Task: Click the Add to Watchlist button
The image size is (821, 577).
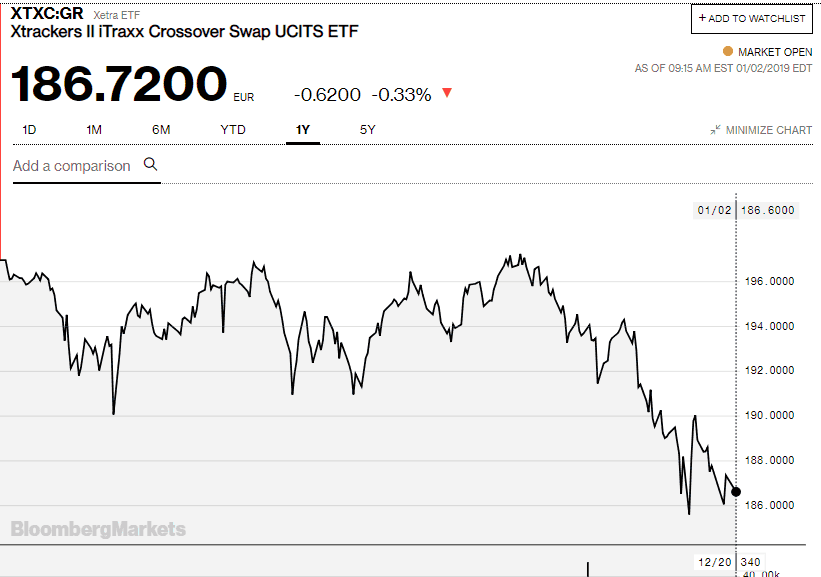Action: 751,19
